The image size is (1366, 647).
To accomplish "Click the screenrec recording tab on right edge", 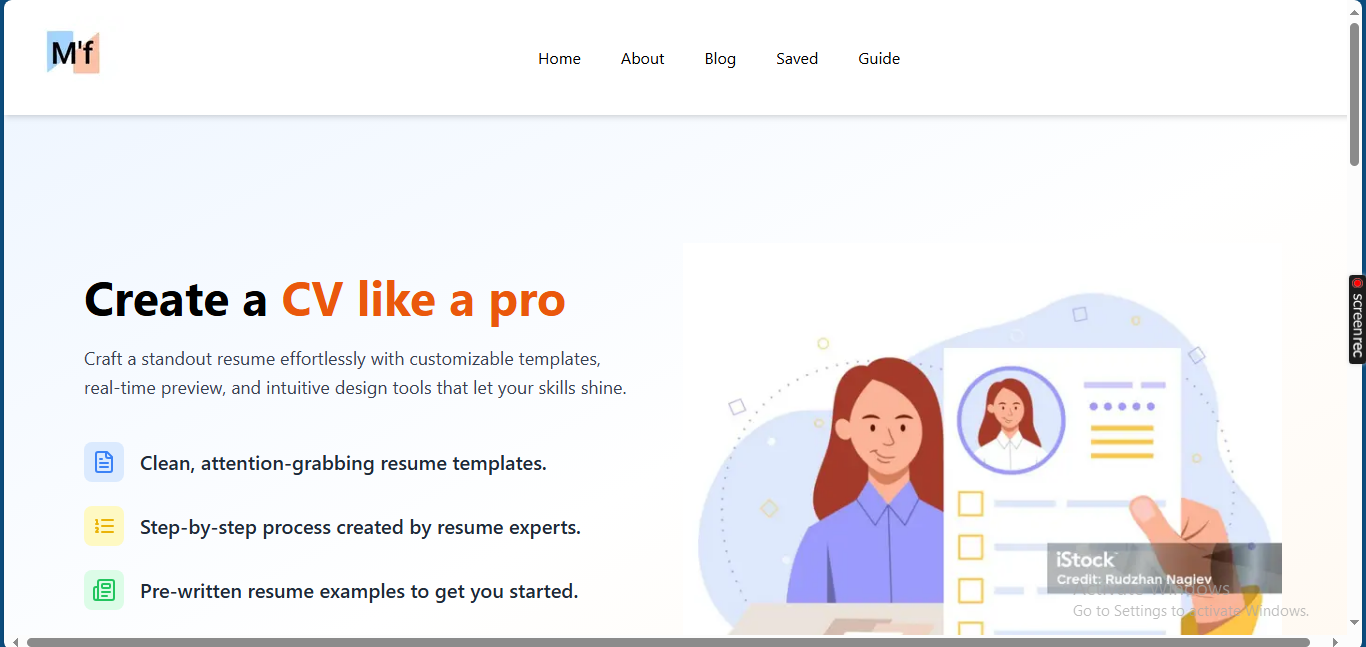I will point(1357,319).
